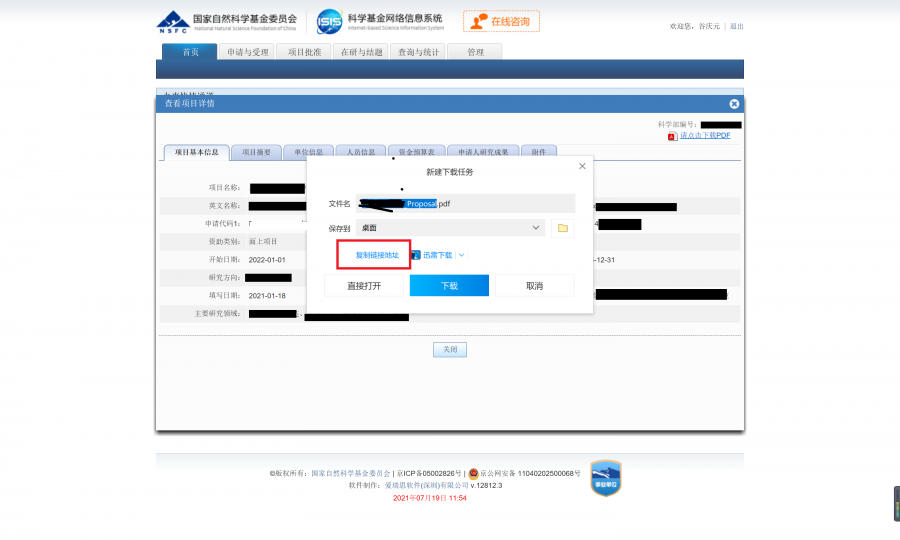Click the blue 下载 button
The width and height of the screenshot is (900, 540).
point(449,286)
